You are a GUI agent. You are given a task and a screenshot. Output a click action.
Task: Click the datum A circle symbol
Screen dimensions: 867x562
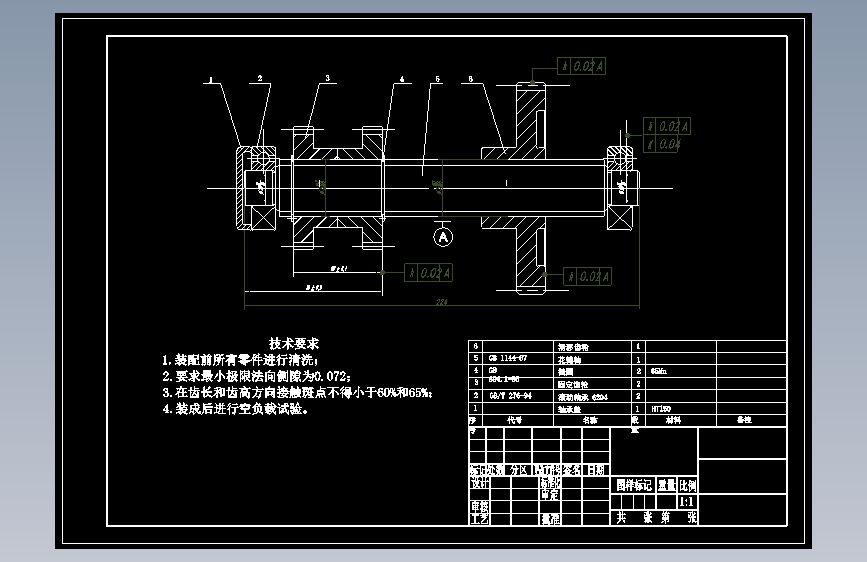(443, 237)
